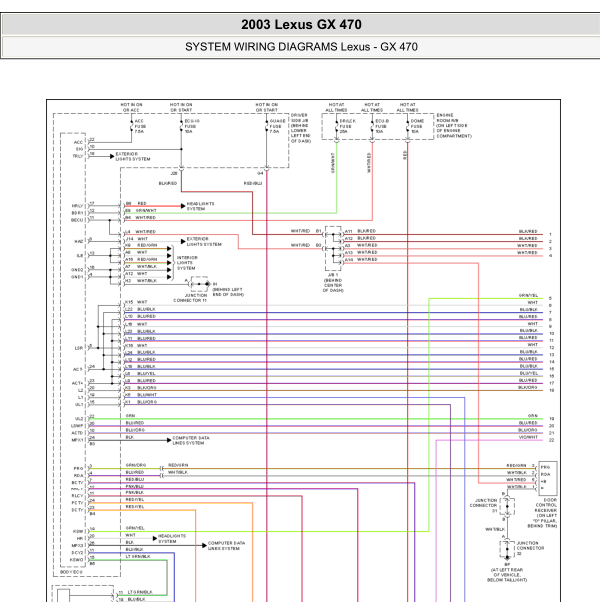Click the vertical 'RED' wire label below DOME fuse

[x=405, y=155]
